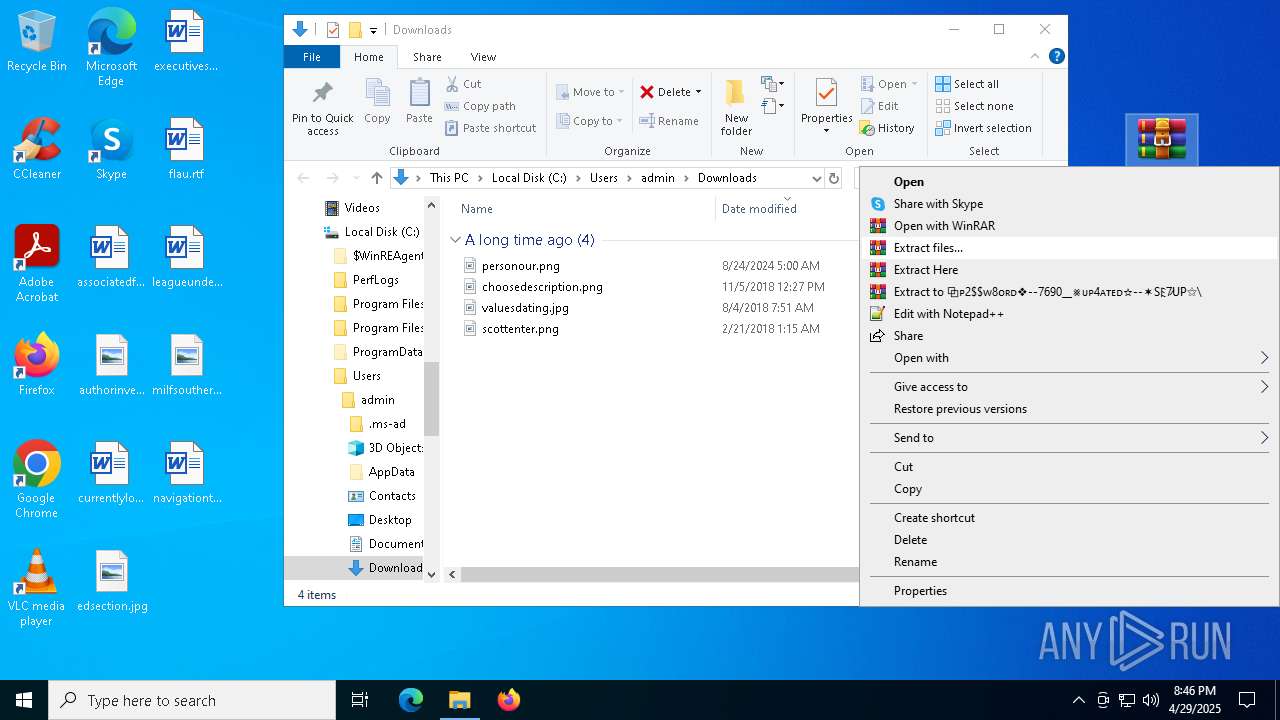Open Send to submenu
The height and width of the screenshot is (720, 1280).
coord(1069,438)
